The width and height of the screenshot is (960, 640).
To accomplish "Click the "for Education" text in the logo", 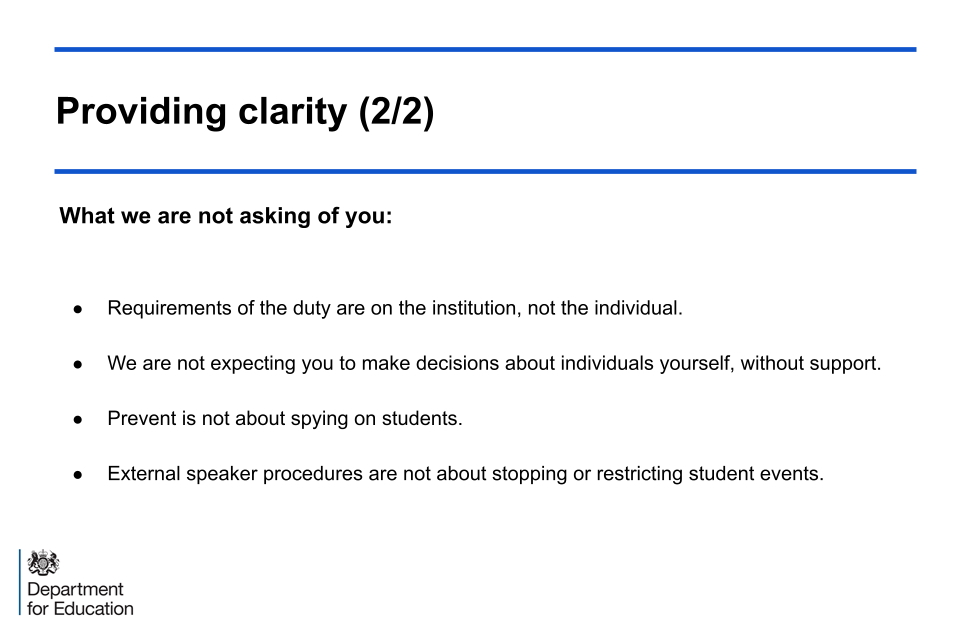I will 80,608.
